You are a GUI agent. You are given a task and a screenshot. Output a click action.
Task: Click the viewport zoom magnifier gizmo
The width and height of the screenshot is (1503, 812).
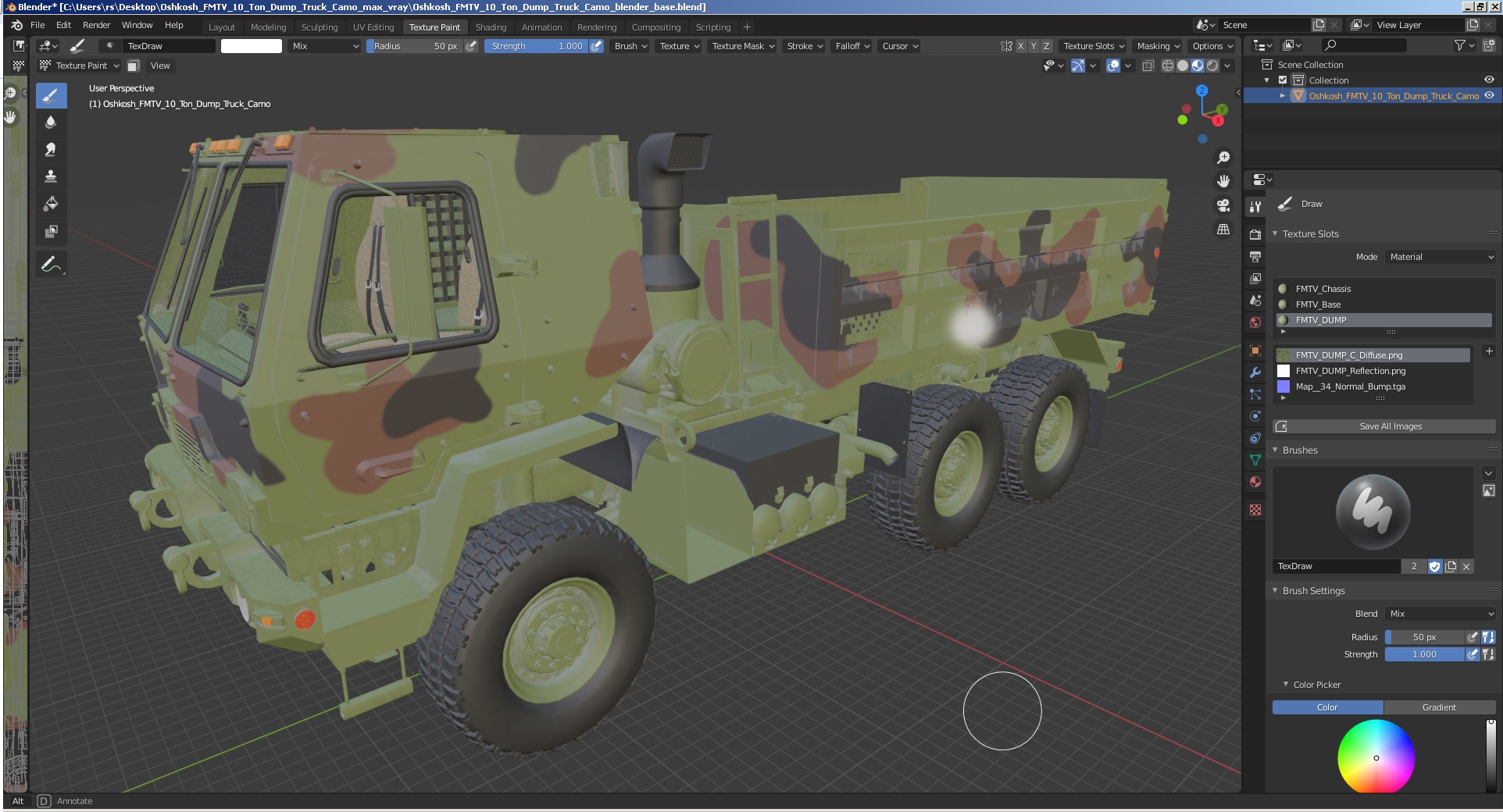[1223, 158]
